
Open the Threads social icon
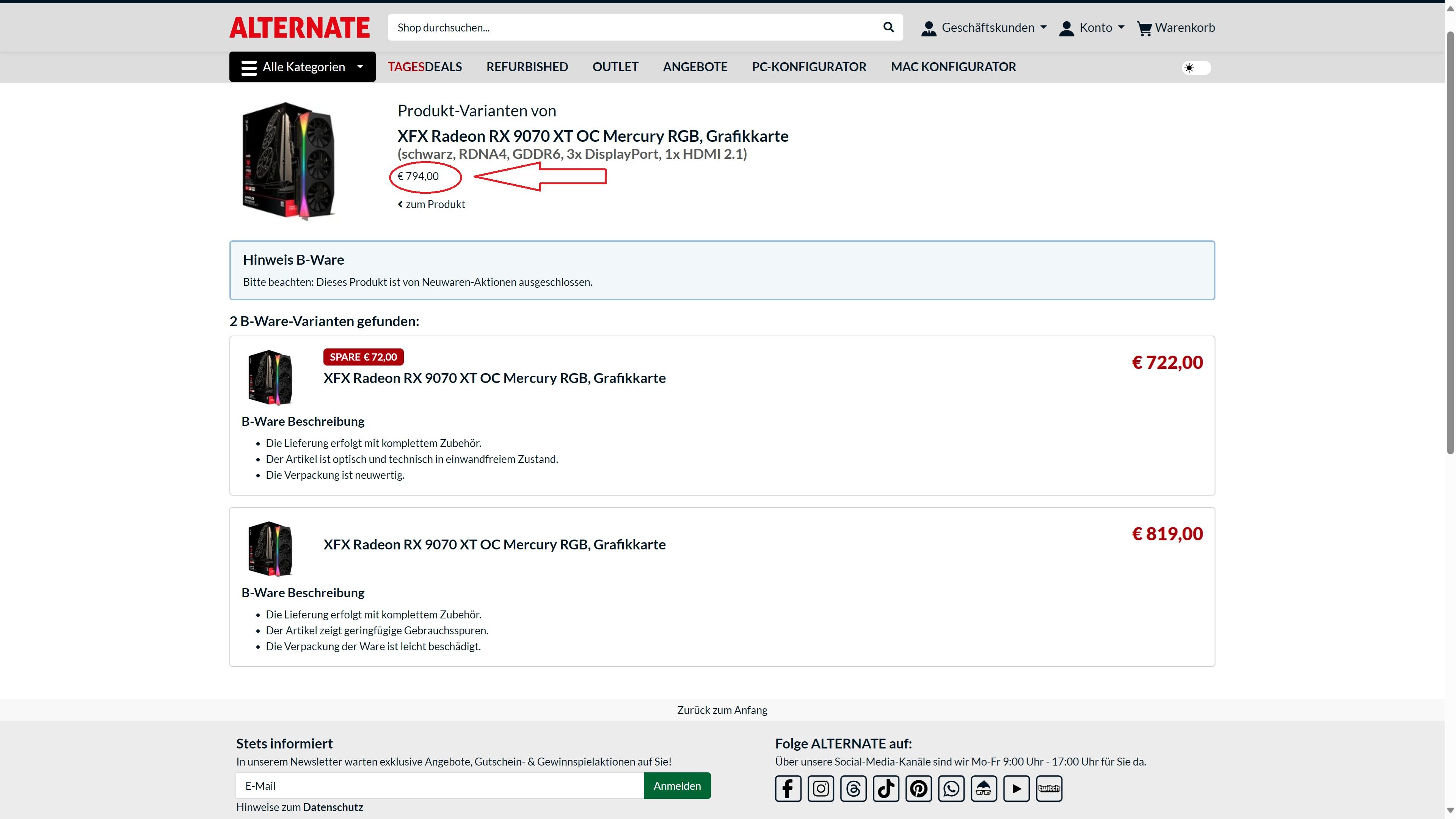click(854, 789)
